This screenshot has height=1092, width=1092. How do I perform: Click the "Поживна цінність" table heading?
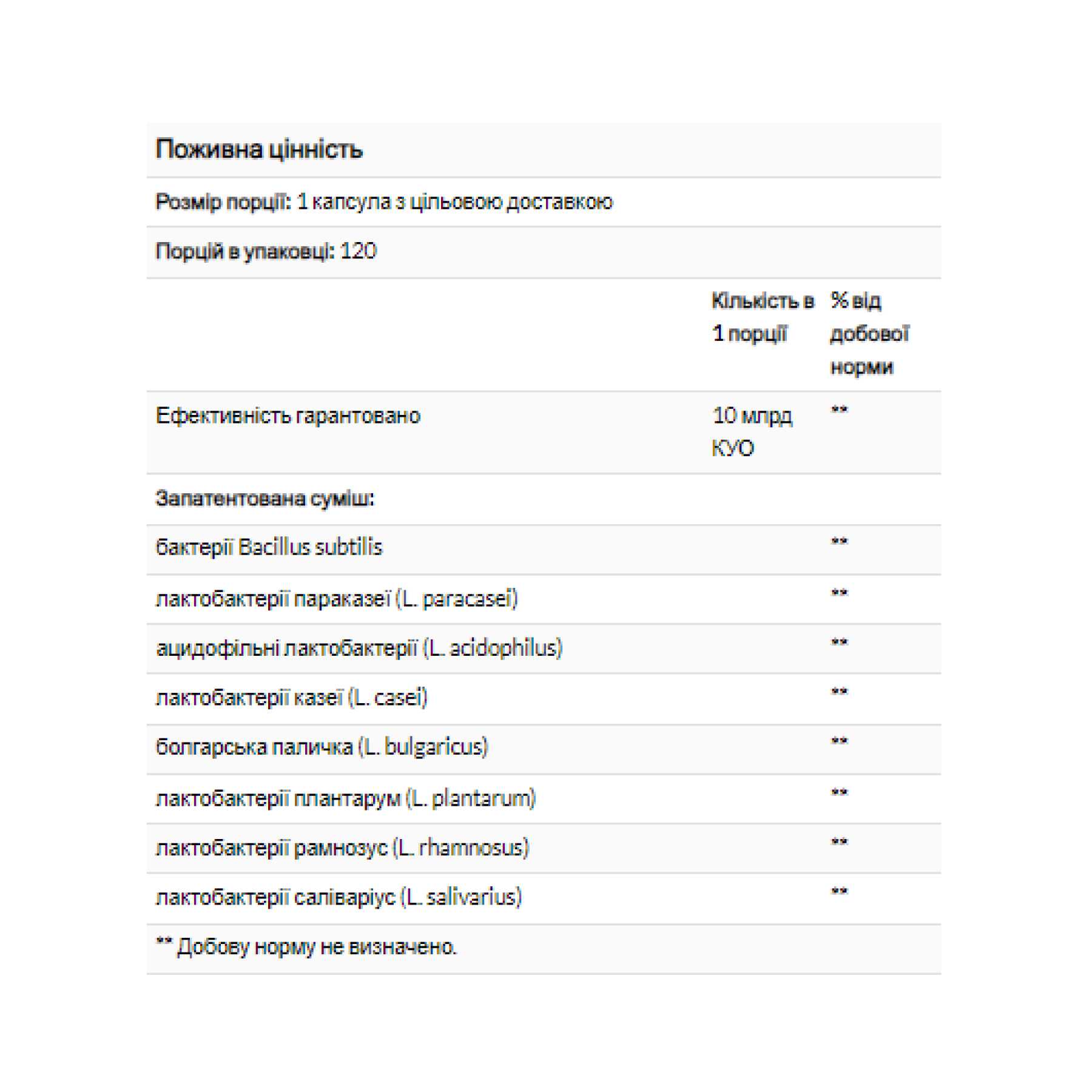[x=259, y=149]
